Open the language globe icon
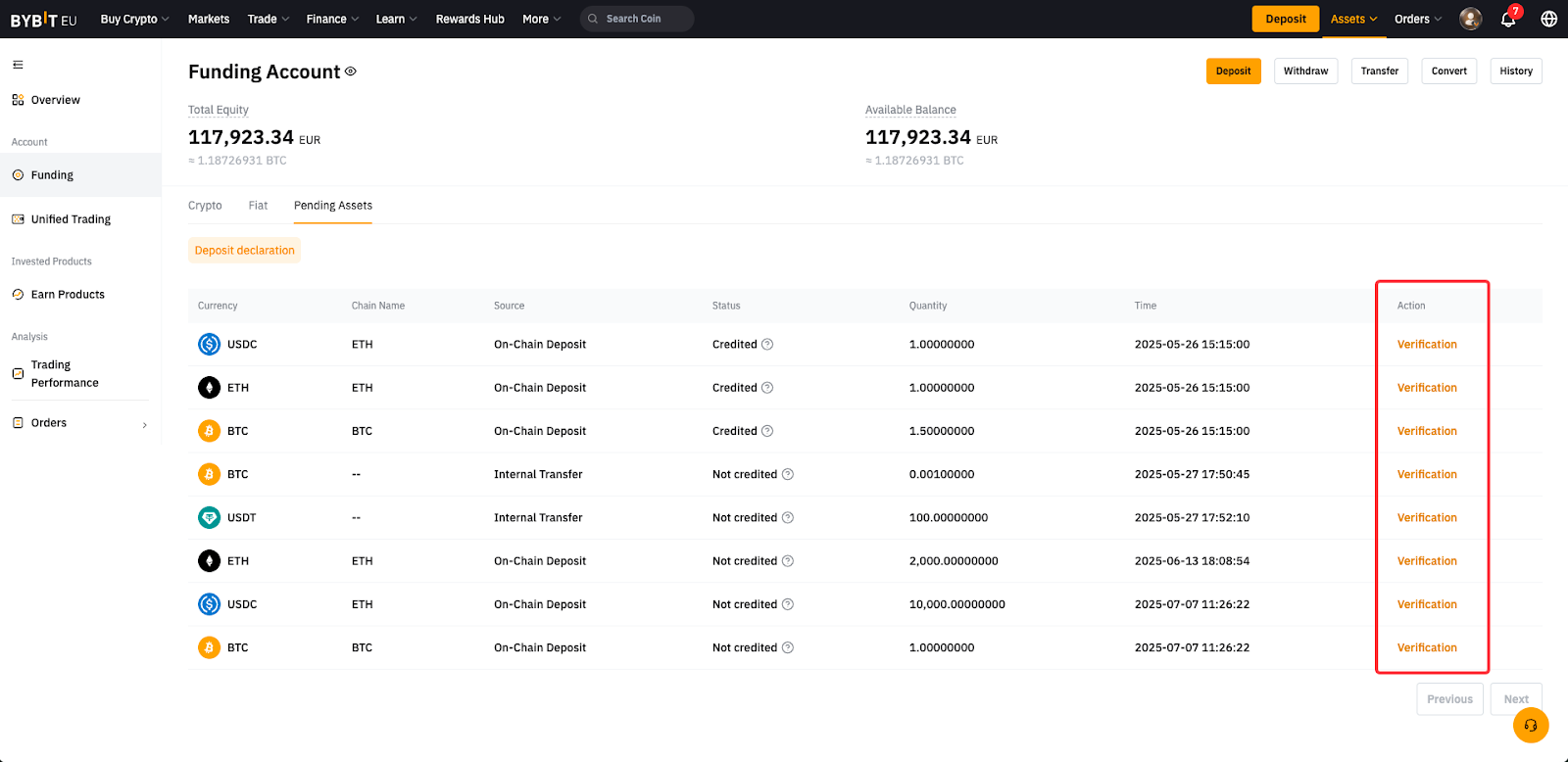The height and width of the screenshot is (762, 1568). (1548, 19)
